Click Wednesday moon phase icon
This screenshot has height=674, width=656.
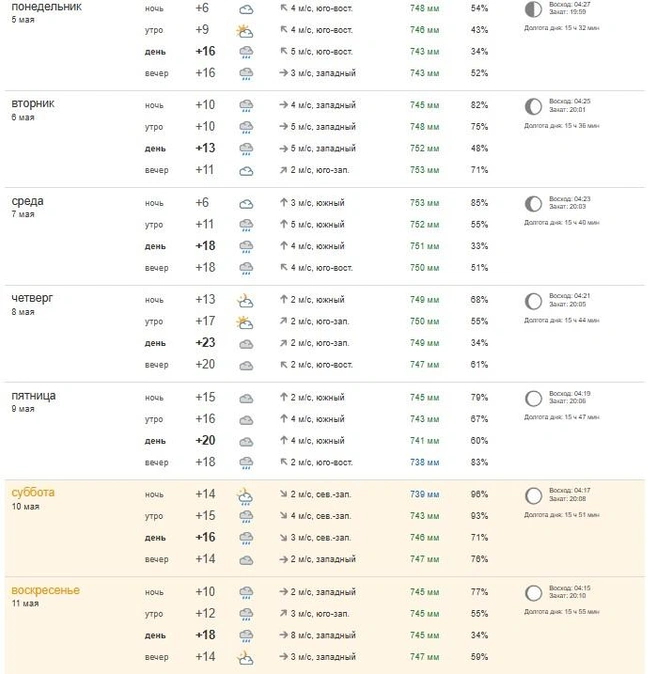click(x=533, y=204)
